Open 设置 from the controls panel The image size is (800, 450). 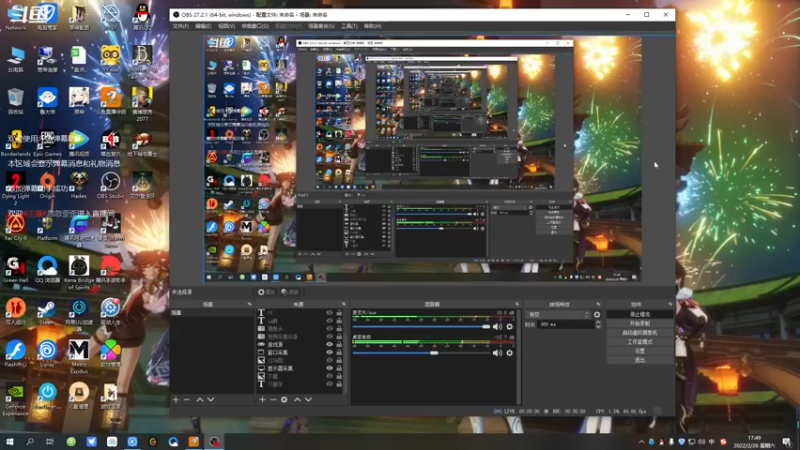click(640, 351)
